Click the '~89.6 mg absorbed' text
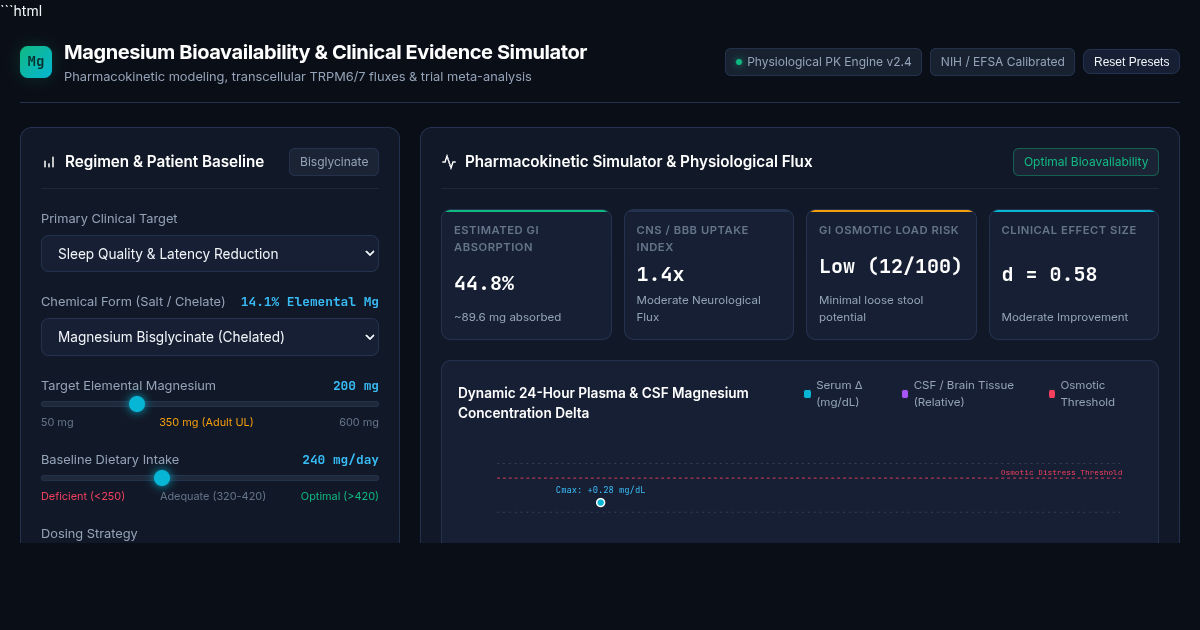The image size is (1200, 630). [507, 317]
